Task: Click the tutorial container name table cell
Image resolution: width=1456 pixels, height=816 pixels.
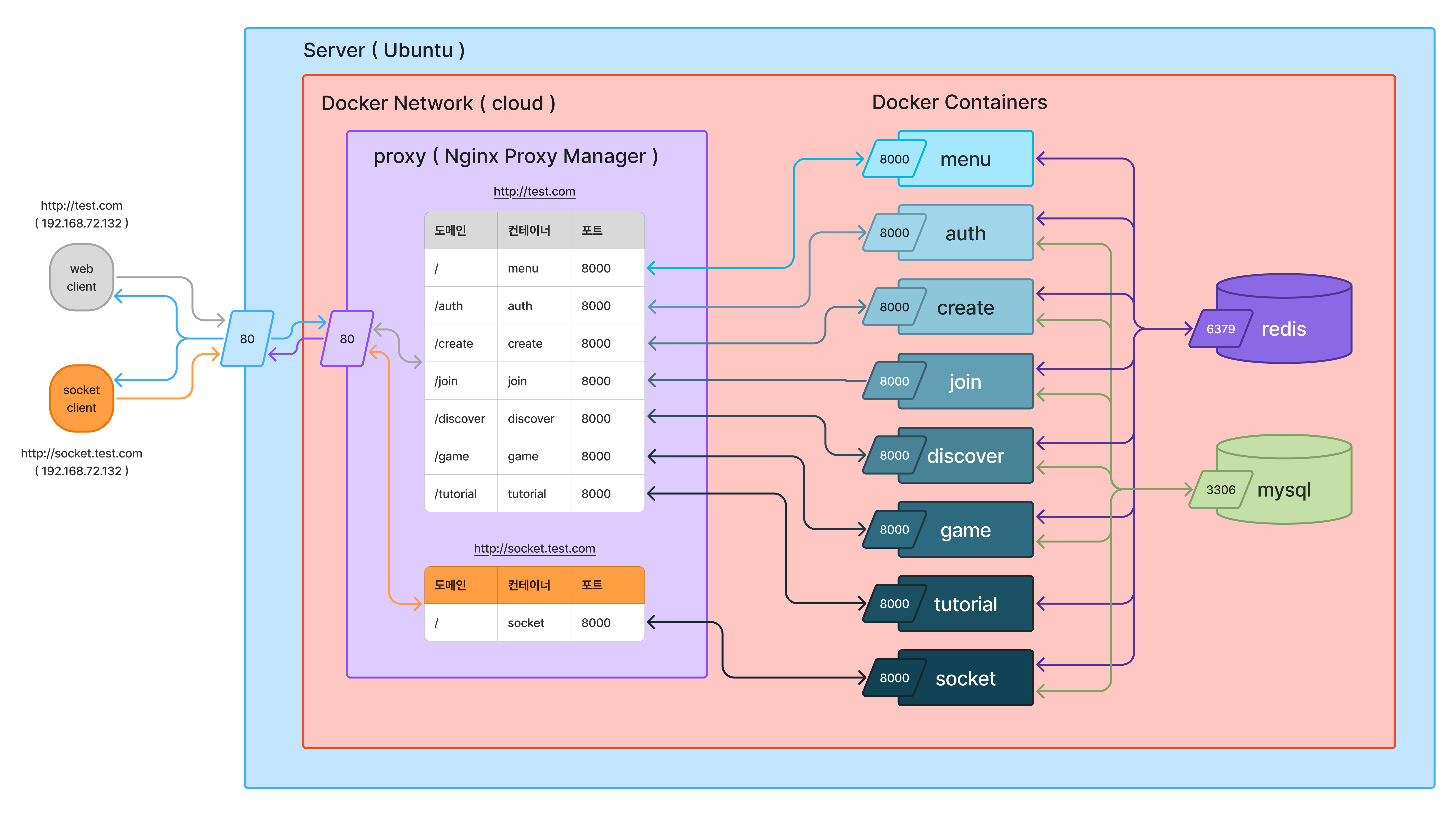Action: point(534,493)
